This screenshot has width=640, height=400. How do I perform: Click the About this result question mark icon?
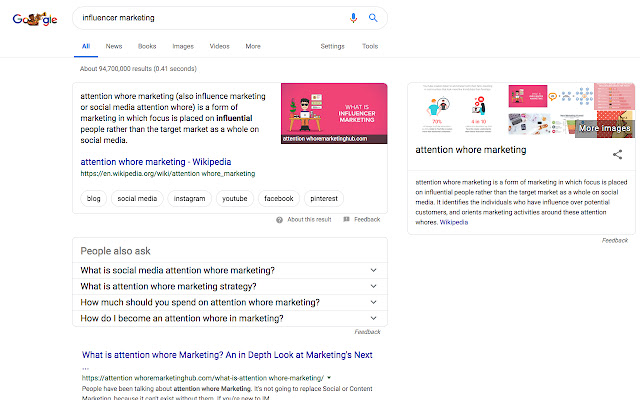[279, 220]
